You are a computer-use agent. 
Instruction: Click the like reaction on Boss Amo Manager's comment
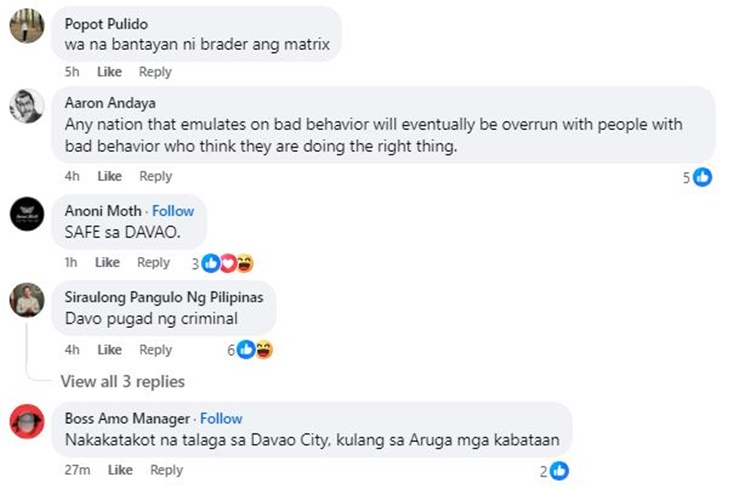[x=559, y=471]
